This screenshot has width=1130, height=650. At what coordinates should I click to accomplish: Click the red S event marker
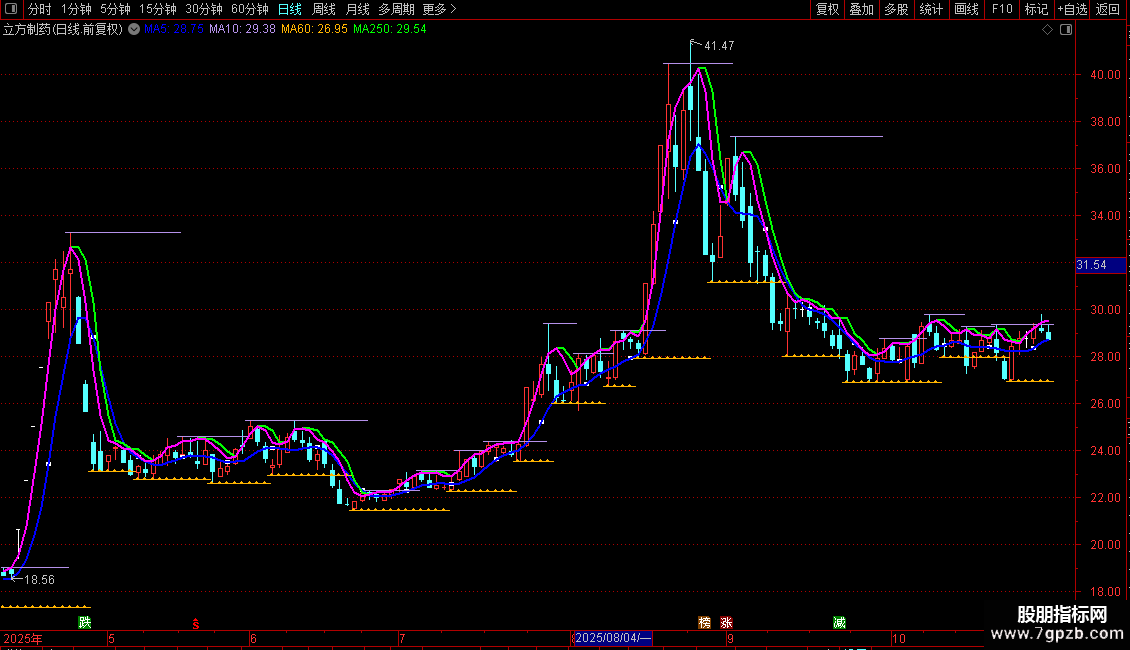pyautogui.click(x=195, y=624)
